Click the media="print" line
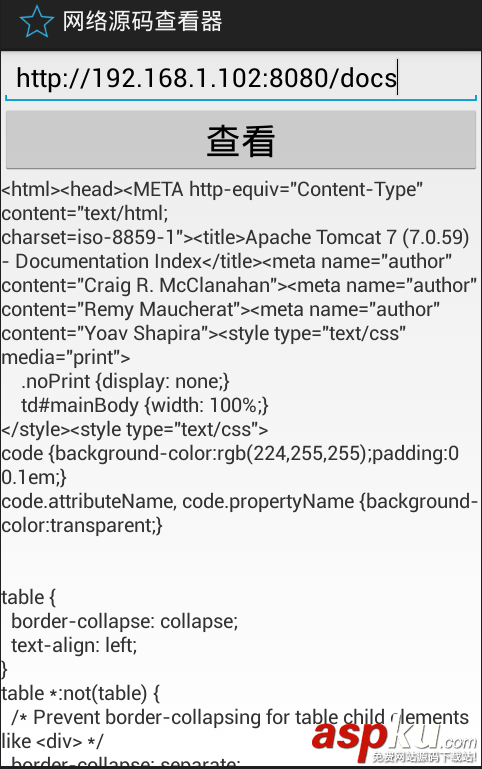The width and height of the screenshot is (482, 769). 66,358
